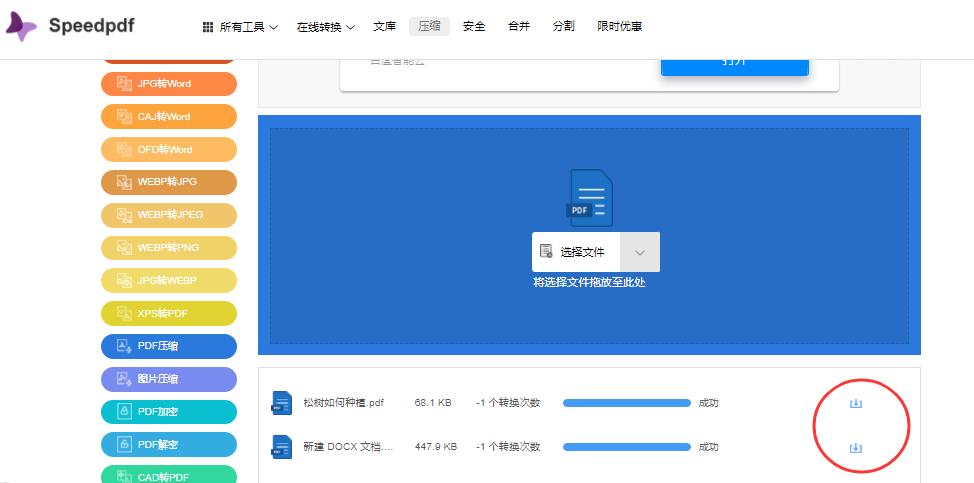Choose WEBP转JPEG converter
Viewport: 974px width, 483px height.
[x=169, y=215]
